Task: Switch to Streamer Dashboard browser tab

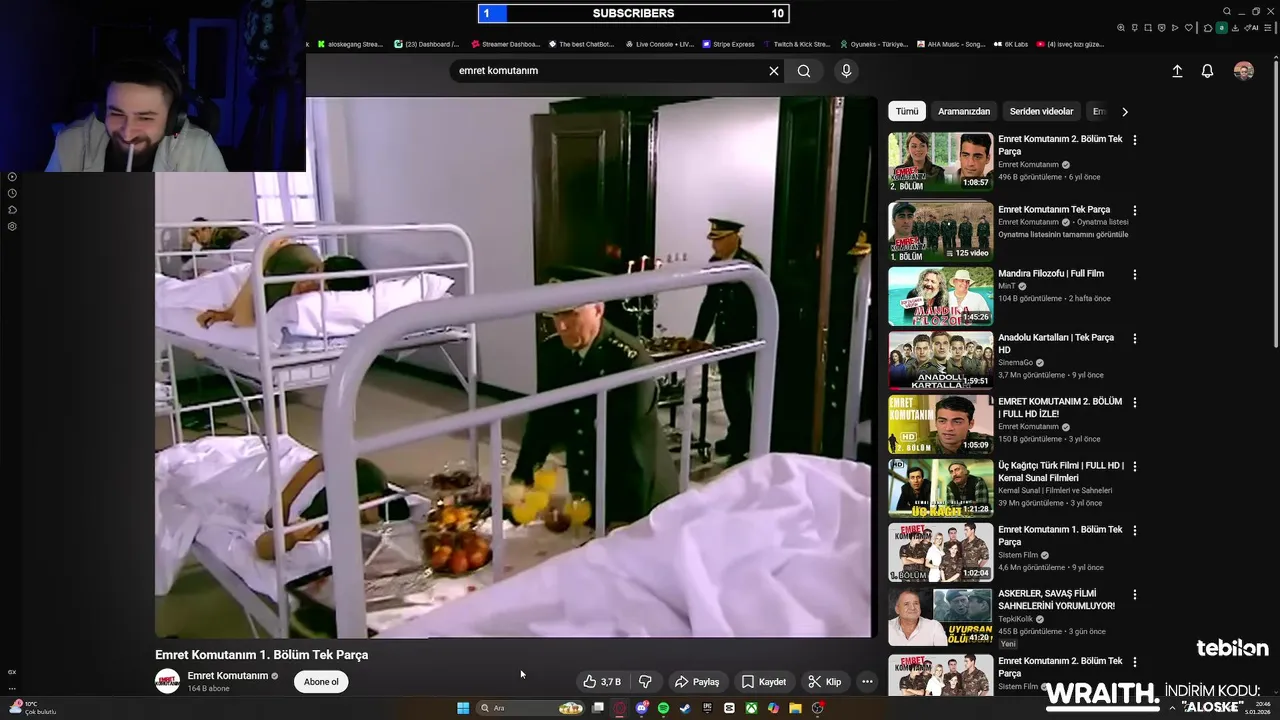Action: 505,44
